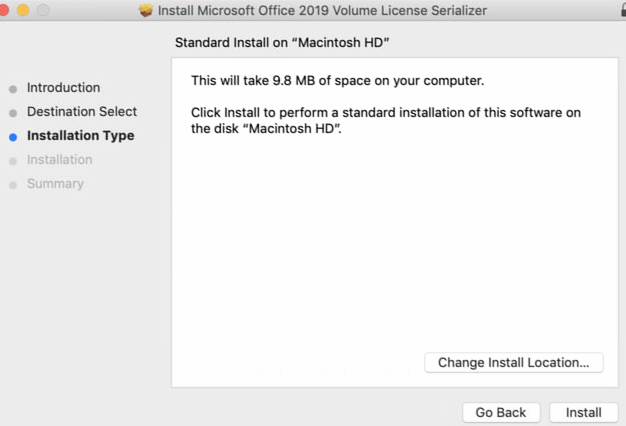626x426 pixels.
Task: Select the Destination Select step
Action: pyautogui.click(x=82, y=111)
